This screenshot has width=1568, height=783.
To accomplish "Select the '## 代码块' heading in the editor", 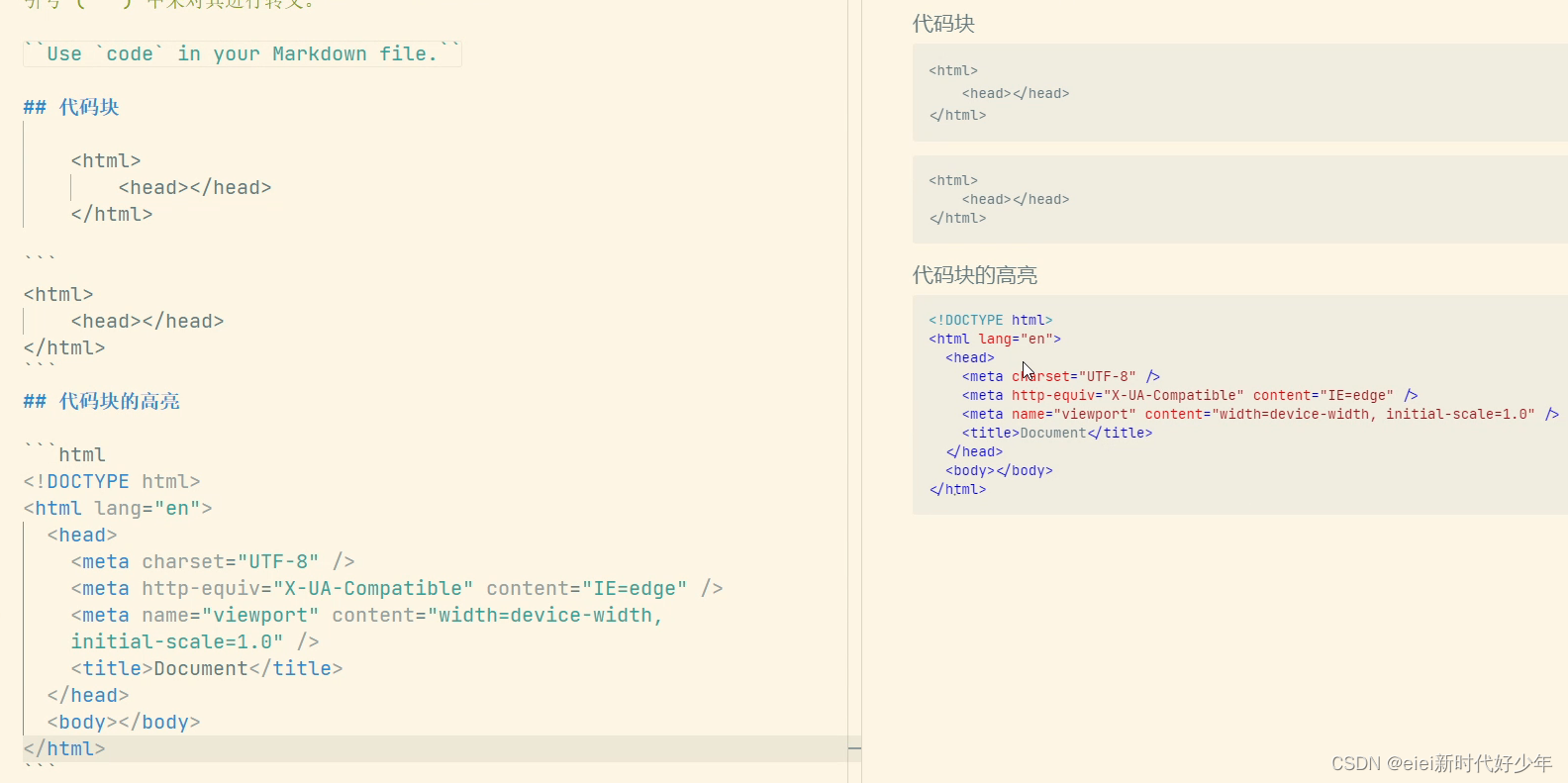I will click(x=71, y=107).
